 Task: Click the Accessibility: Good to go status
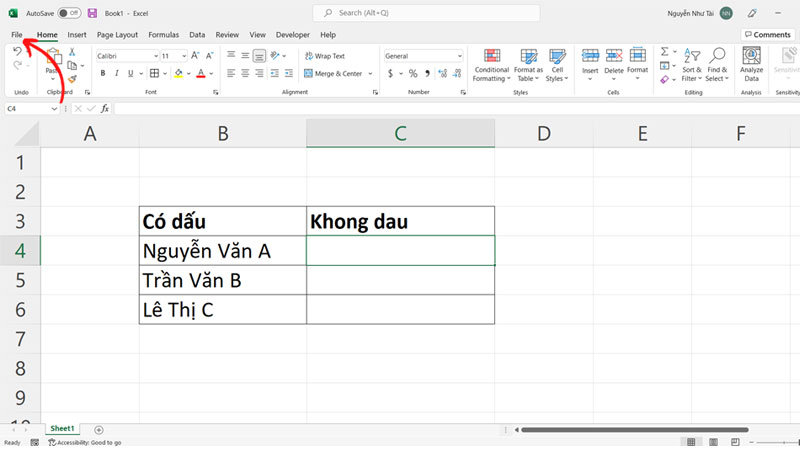[x=84, y=442]
